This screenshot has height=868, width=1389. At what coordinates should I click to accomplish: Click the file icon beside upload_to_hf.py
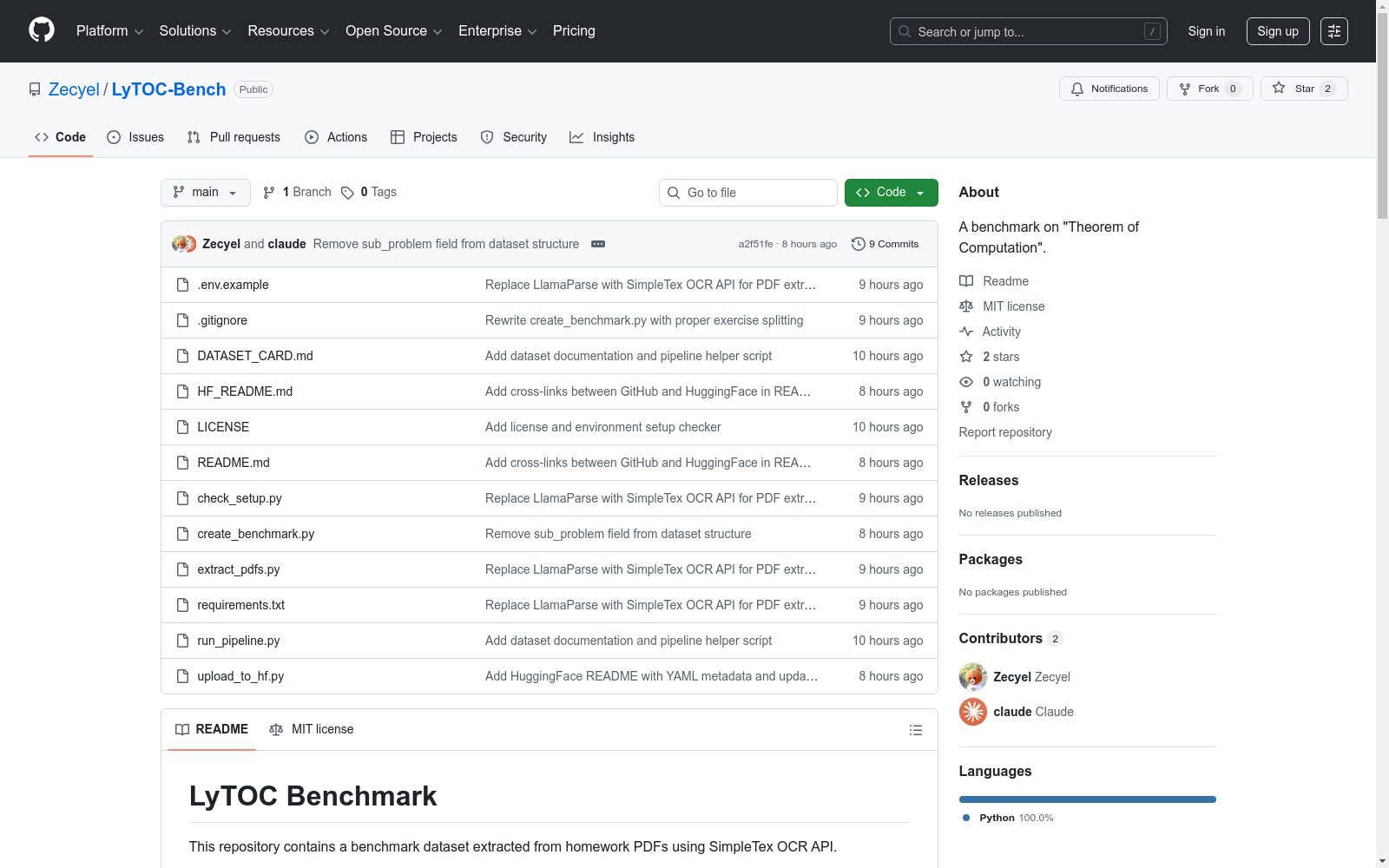[182, 676]
